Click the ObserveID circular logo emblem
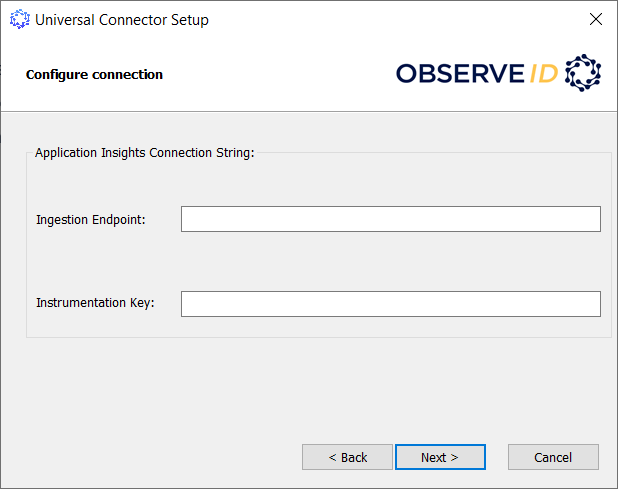The width and height of the screenshot is (618, 489). [x=583, y=73]
